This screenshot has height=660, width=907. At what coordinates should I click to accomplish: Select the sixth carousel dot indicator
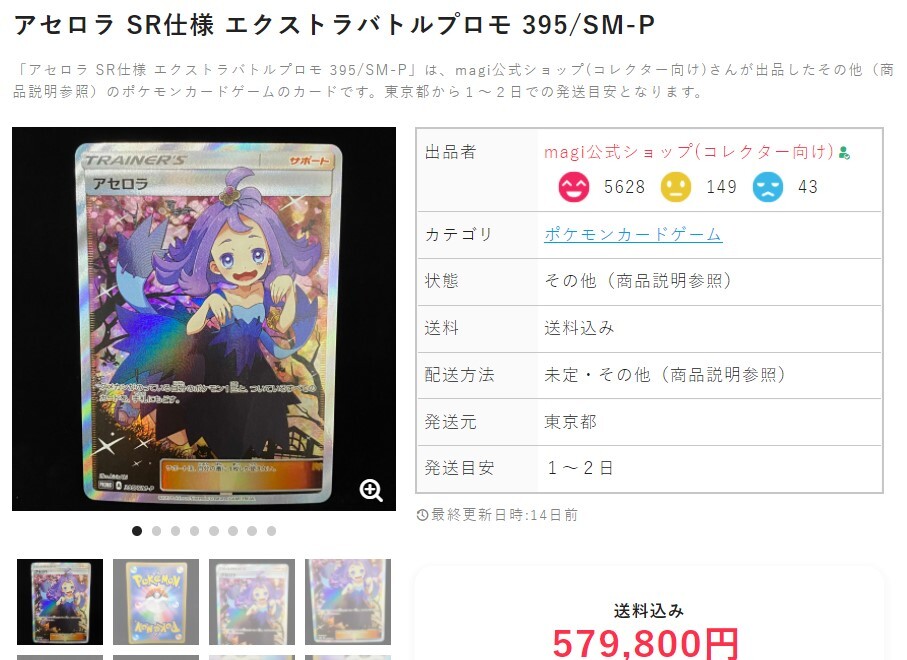tap(233, 530)
